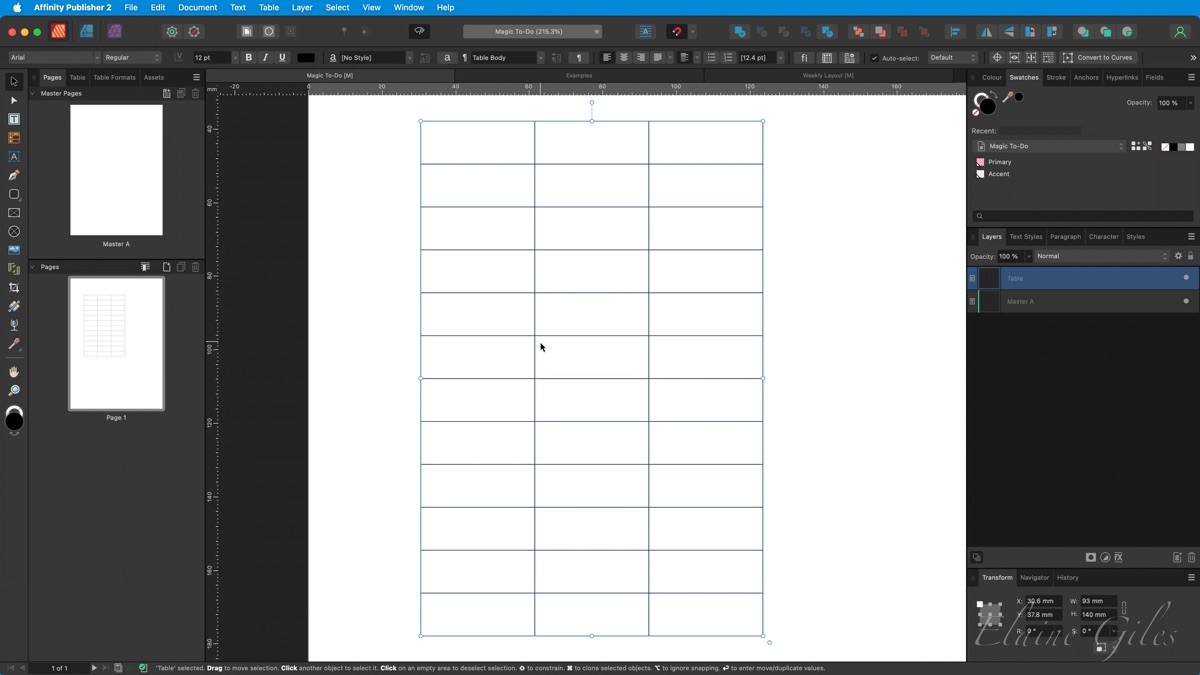Toggle show special characters pilcrow

pos(579,58)
